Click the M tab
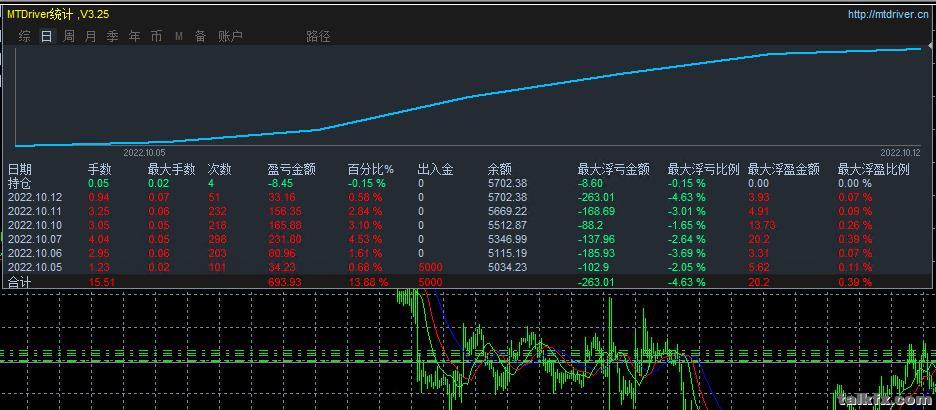The width and height of the screenshot is (936, 410). 179,36
